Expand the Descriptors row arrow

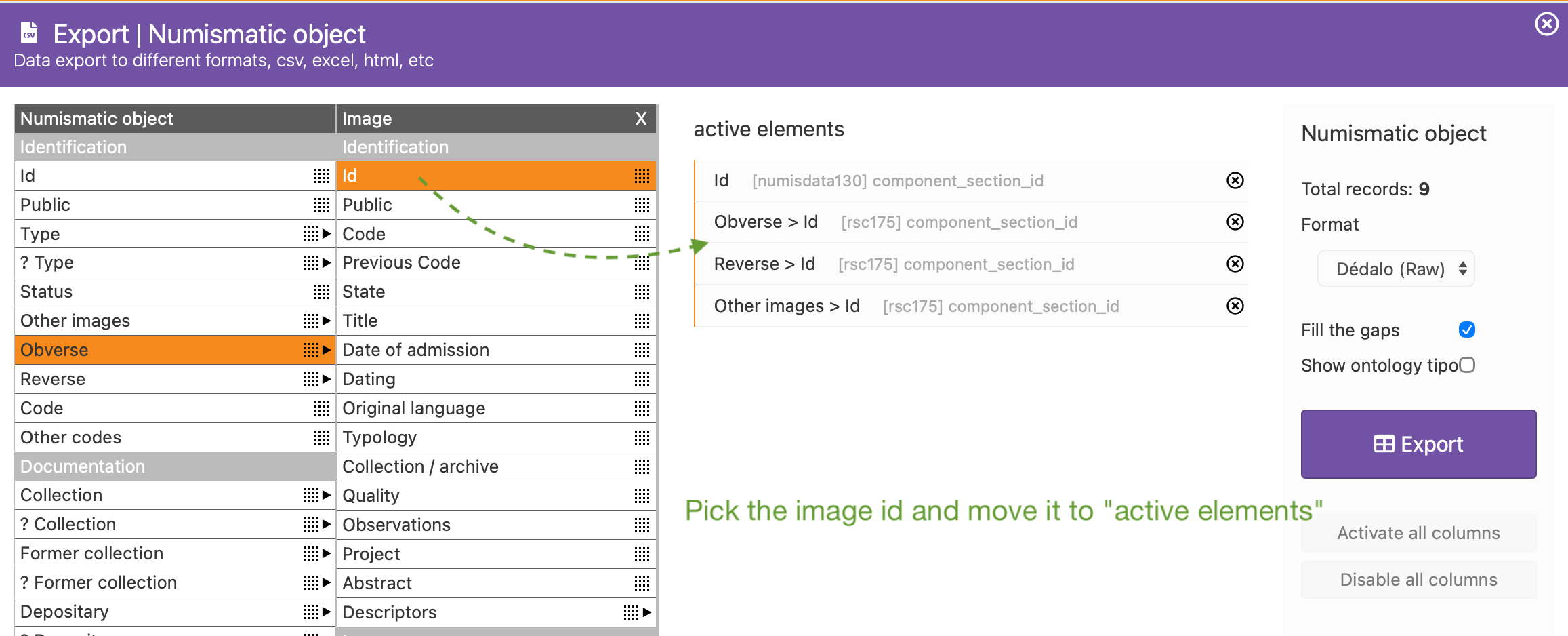(x=647, y=612)
